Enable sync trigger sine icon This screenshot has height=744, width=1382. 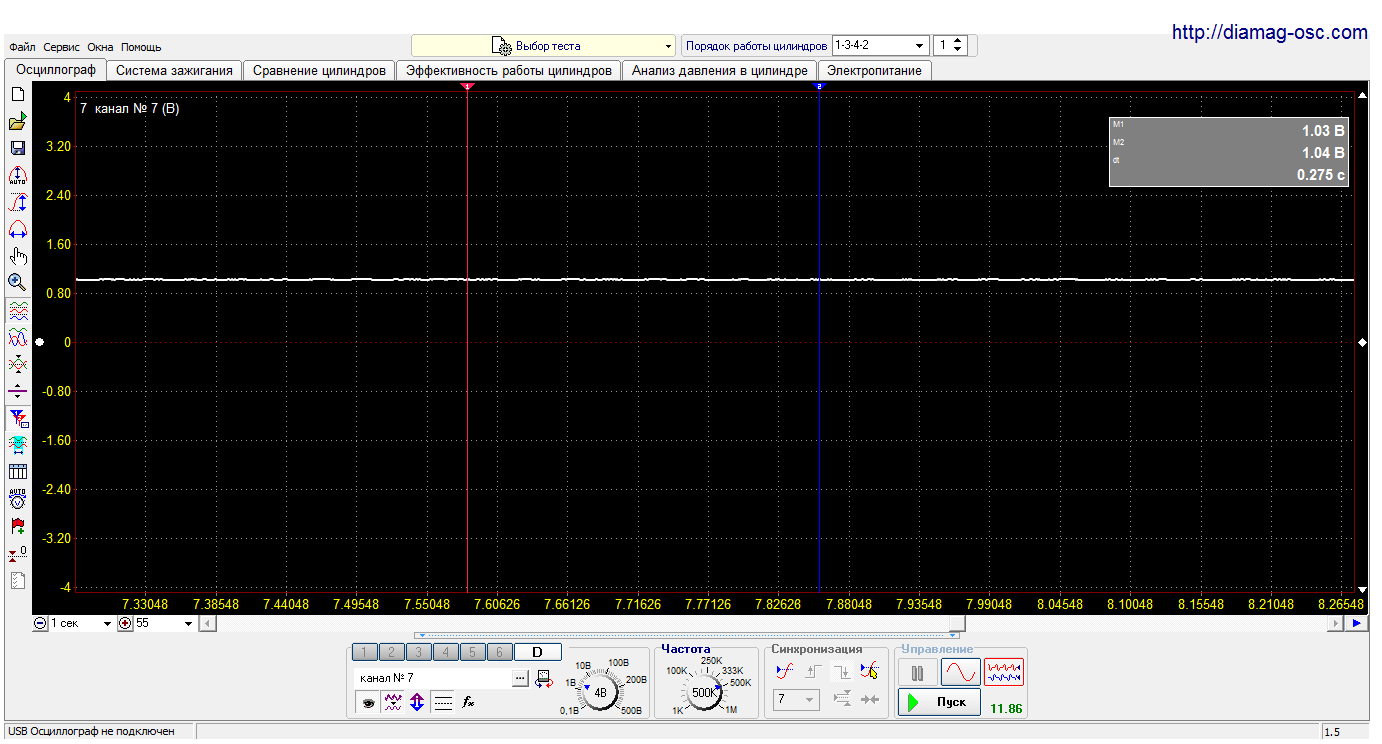(x=784, y=671)
